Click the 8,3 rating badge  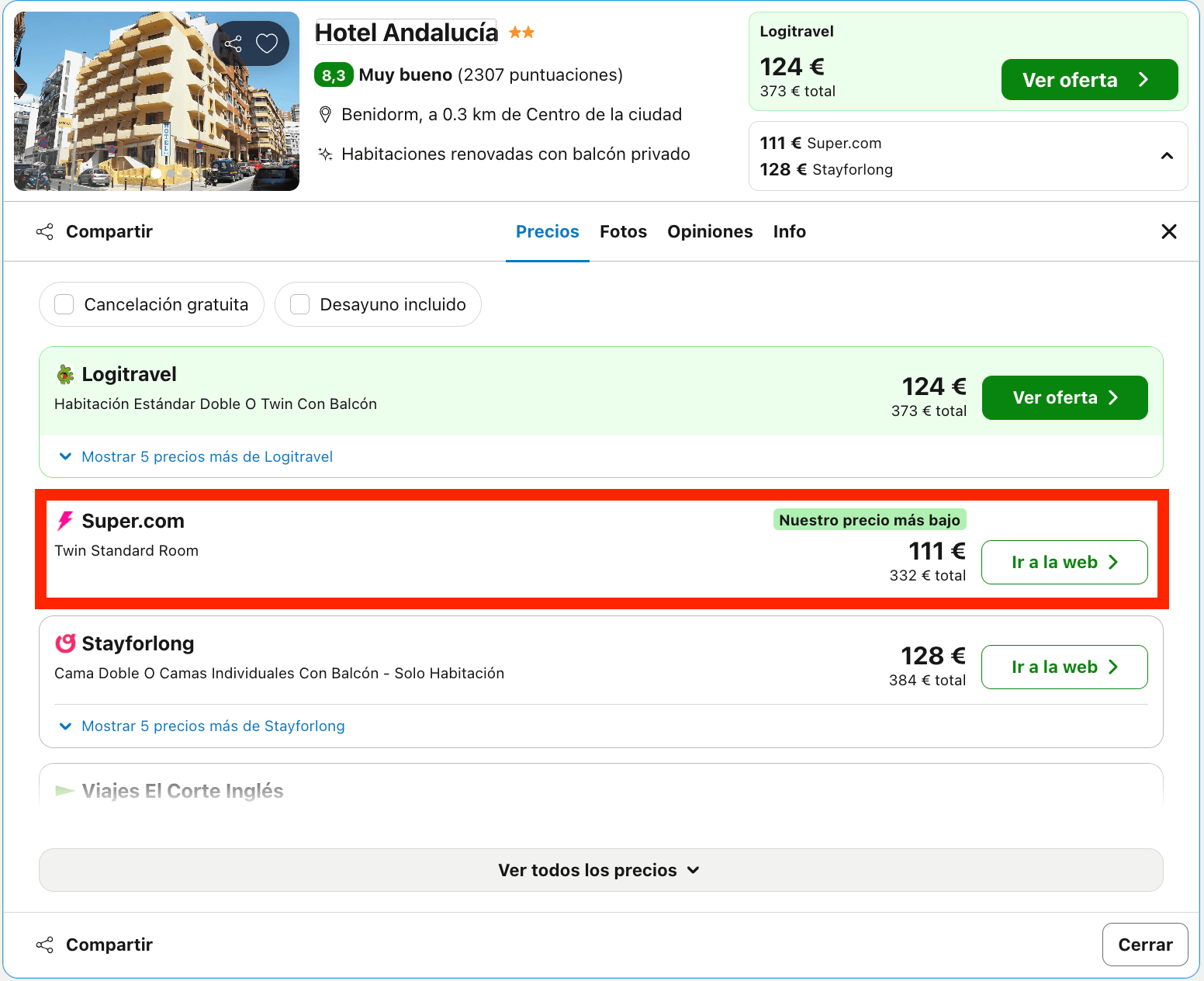coord(334,75)
